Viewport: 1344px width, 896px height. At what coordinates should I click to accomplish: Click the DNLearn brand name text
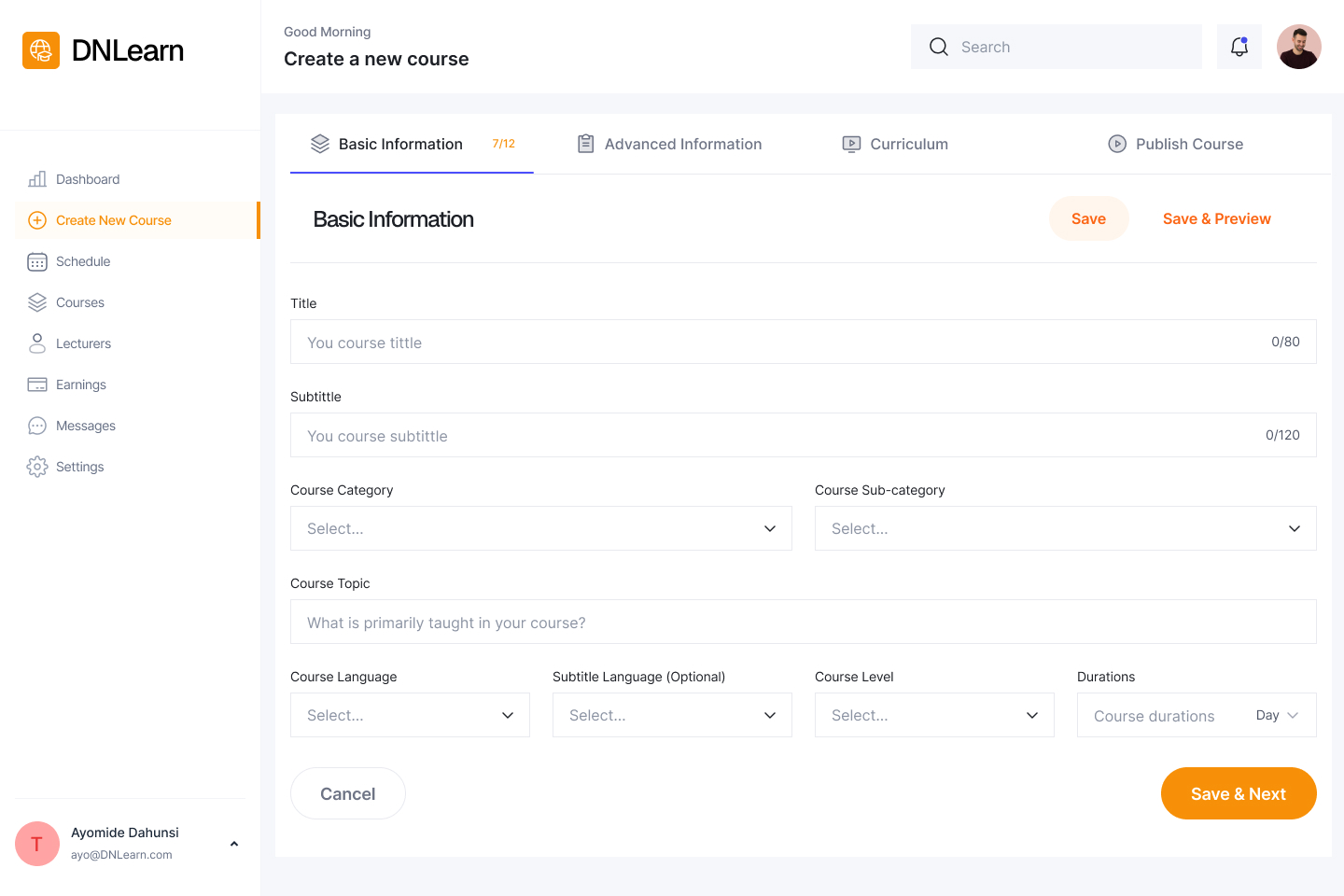coord(128,50)
